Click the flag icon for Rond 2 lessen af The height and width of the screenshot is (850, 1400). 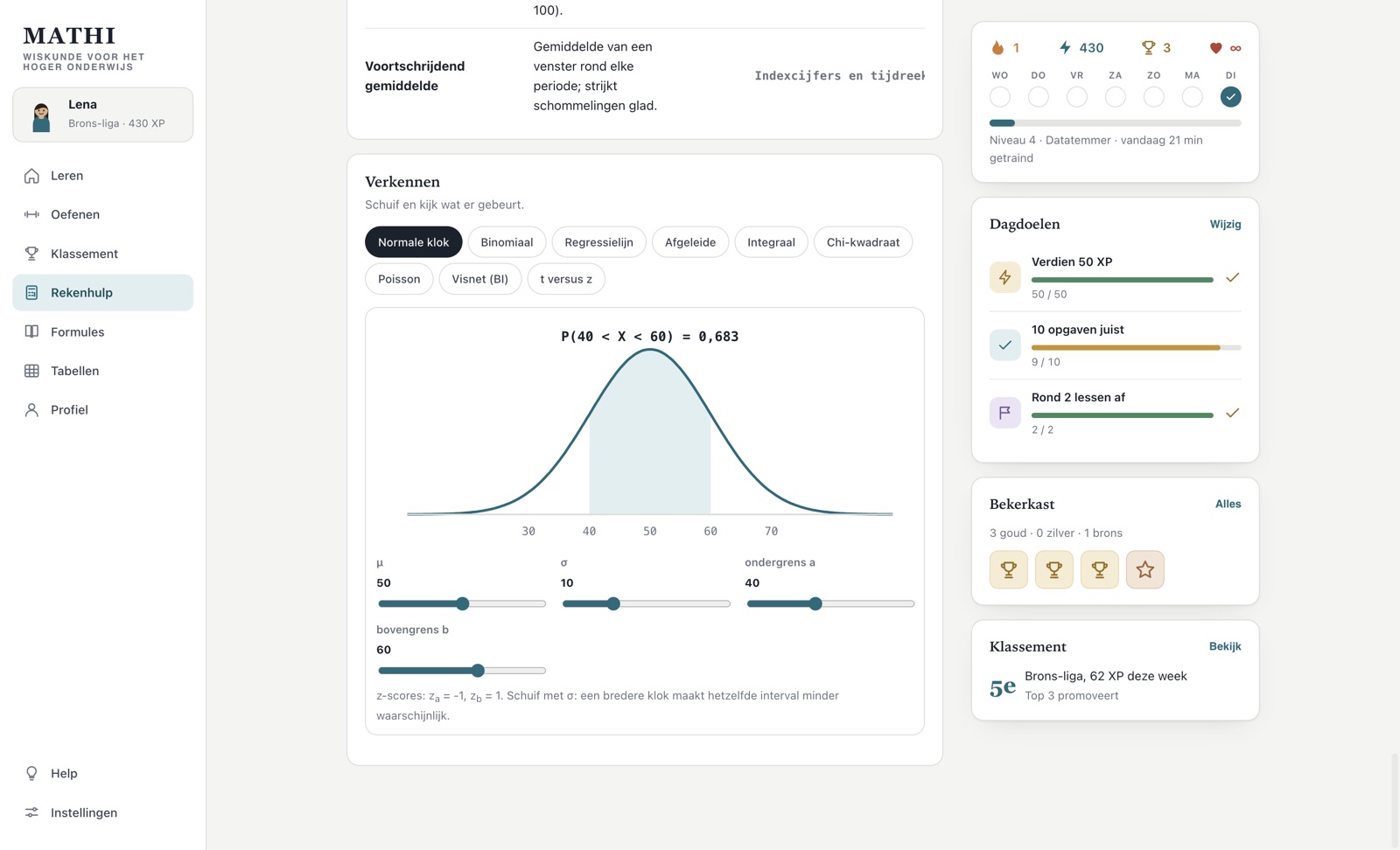pos(1004,413)
